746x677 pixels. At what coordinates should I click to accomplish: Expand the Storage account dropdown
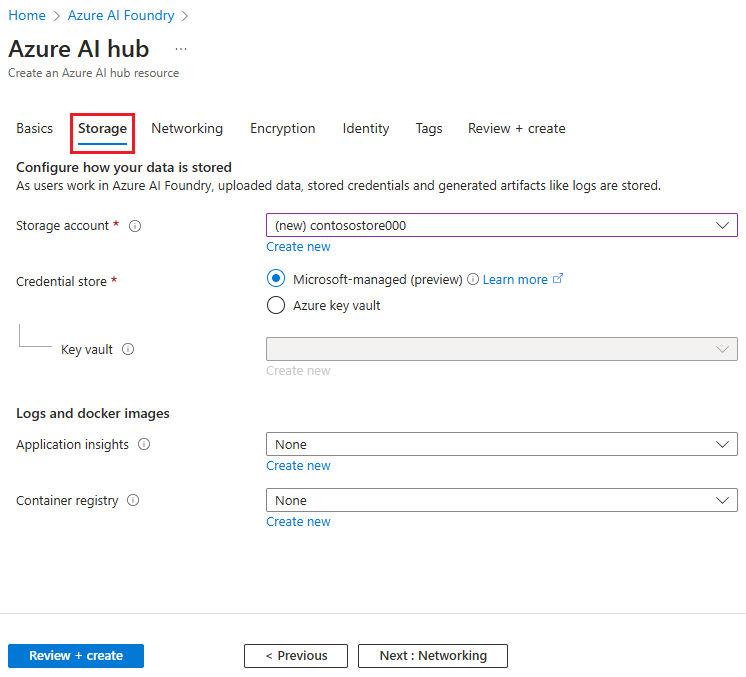pos(501,225)
